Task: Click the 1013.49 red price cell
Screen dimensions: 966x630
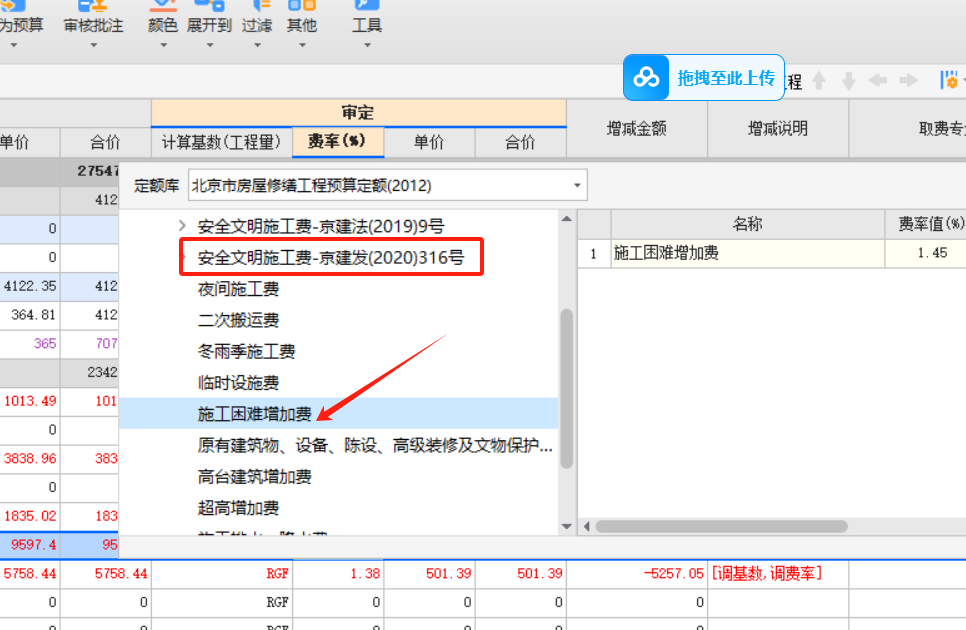Action: [x=30, y=401]
